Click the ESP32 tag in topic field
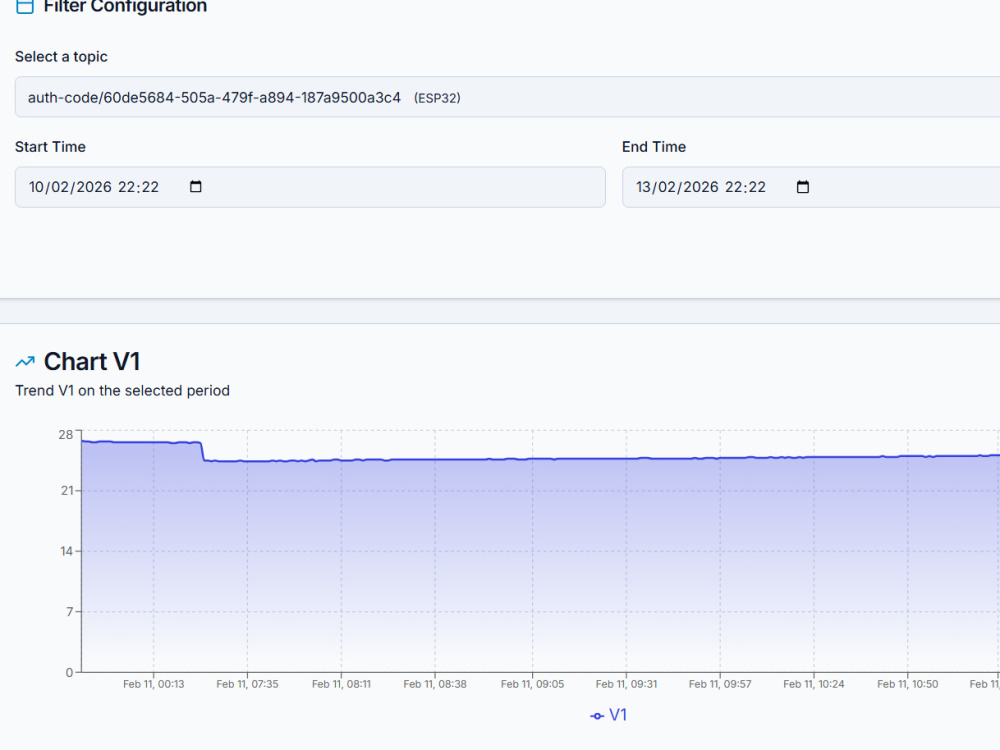 coord(437,98)
